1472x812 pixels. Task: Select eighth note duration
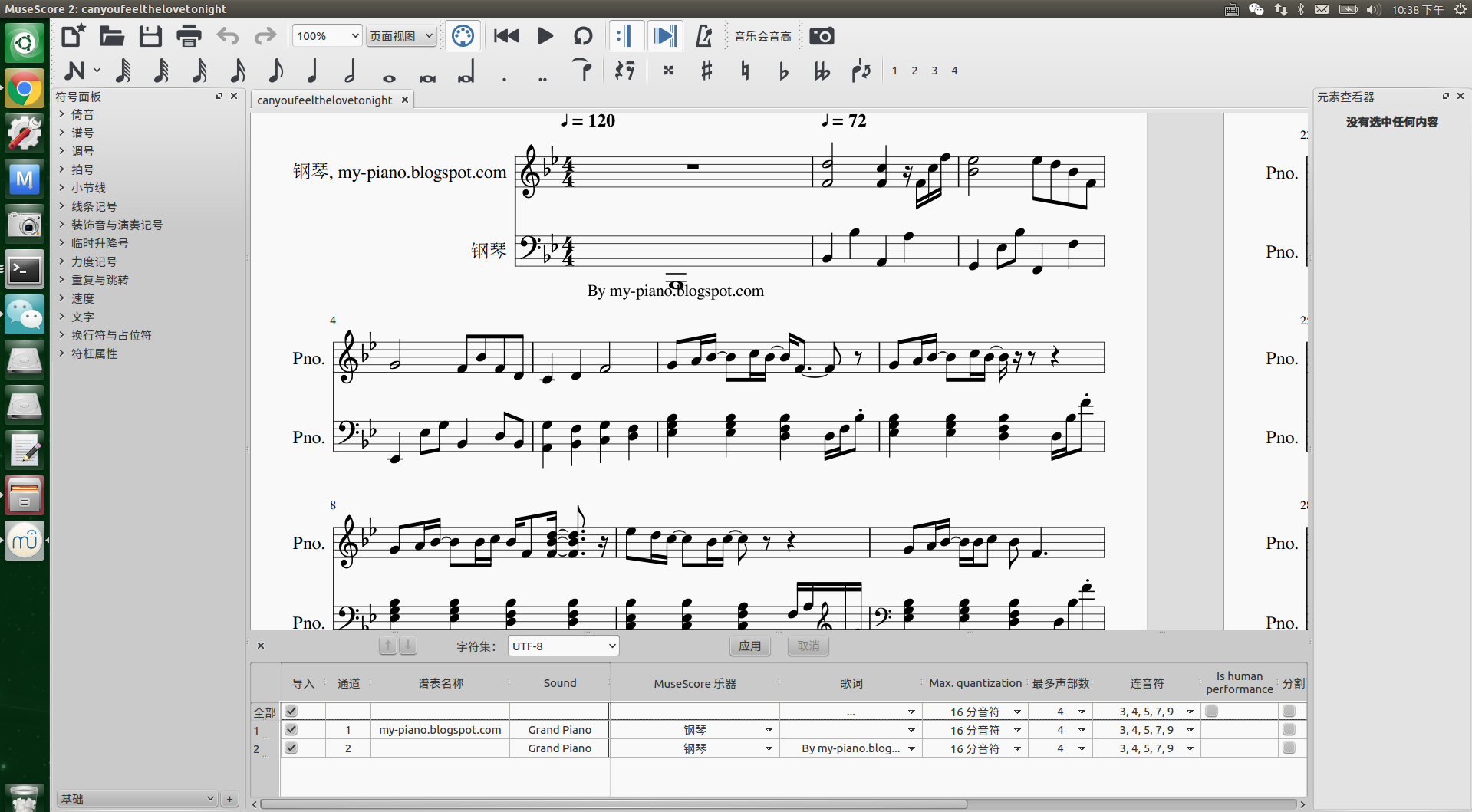[x=275, y=71]
